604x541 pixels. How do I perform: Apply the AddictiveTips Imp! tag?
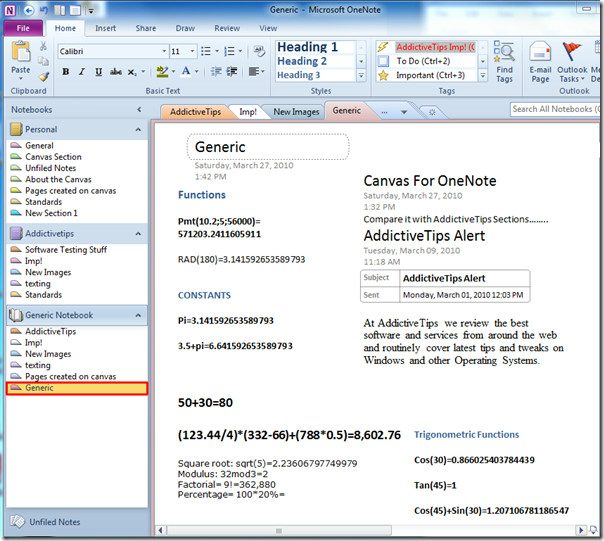pyautogui.click(x=427, y=47)
